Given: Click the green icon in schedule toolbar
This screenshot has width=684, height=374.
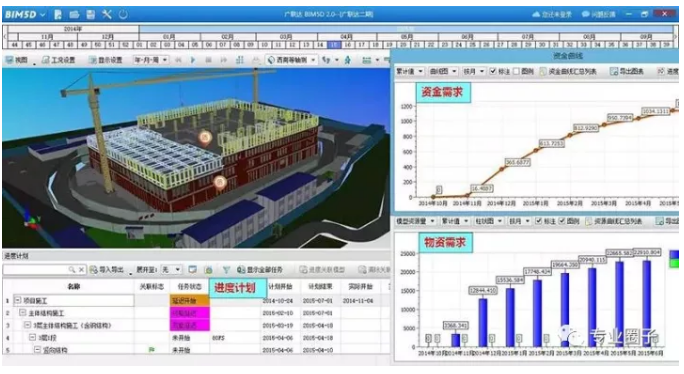Looking at the screenshot, I should [209, 270].
